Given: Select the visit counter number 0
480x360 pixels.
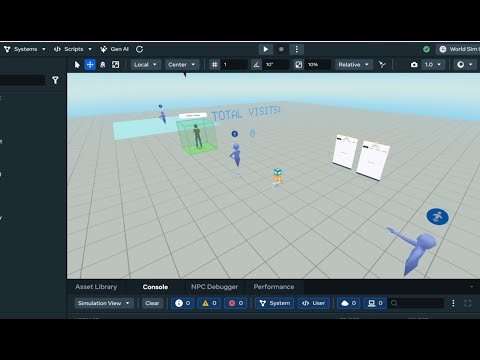Looking at the screenshot, I should 252,133.
